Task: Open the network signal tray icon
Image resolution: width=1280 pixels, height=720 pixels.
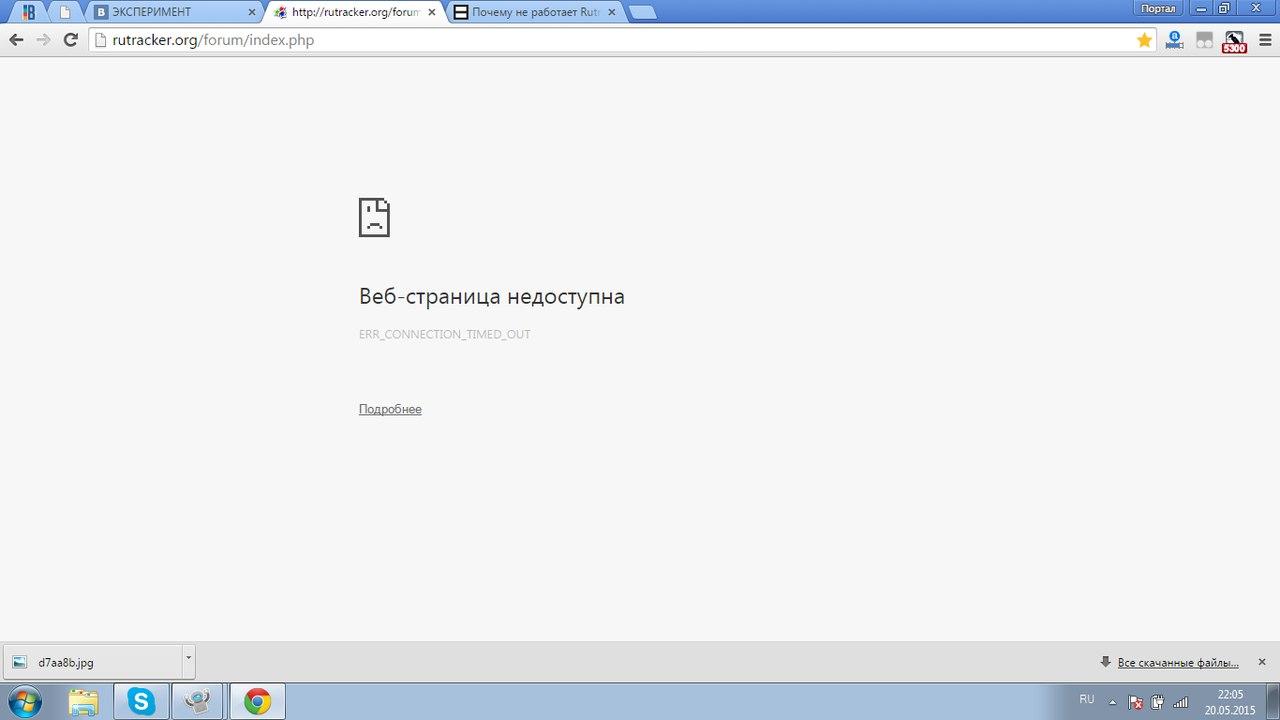Action: pyautogui.click(x=1180, y=702)
